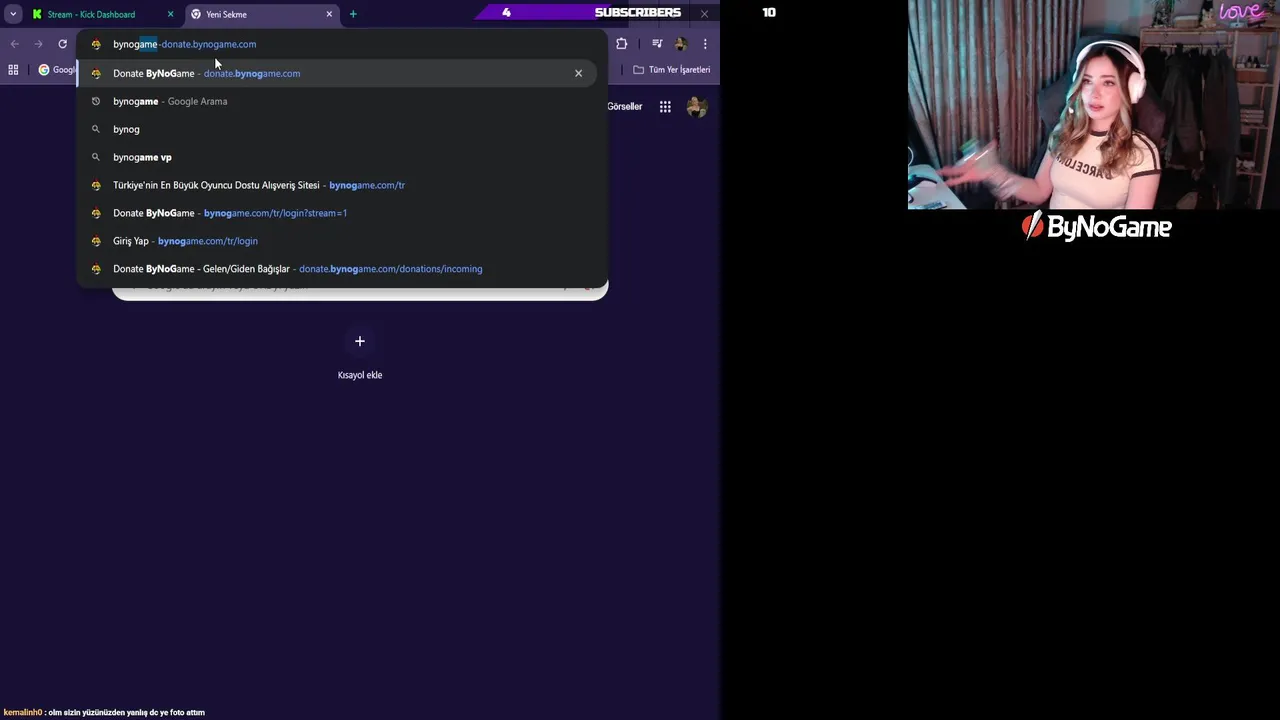Close the Yeni Sekme tab

tap(329, 14)
